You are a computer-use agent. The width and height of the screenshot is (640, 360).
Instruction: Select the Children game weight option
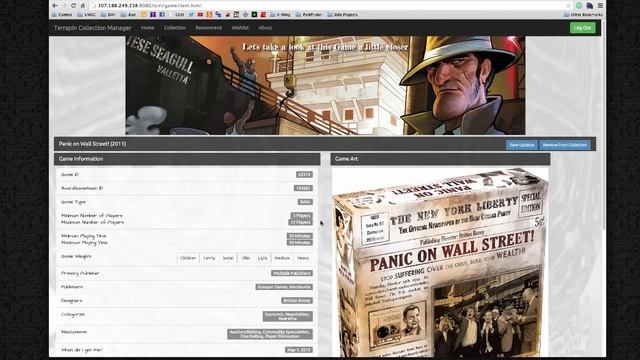pos(188,258)
